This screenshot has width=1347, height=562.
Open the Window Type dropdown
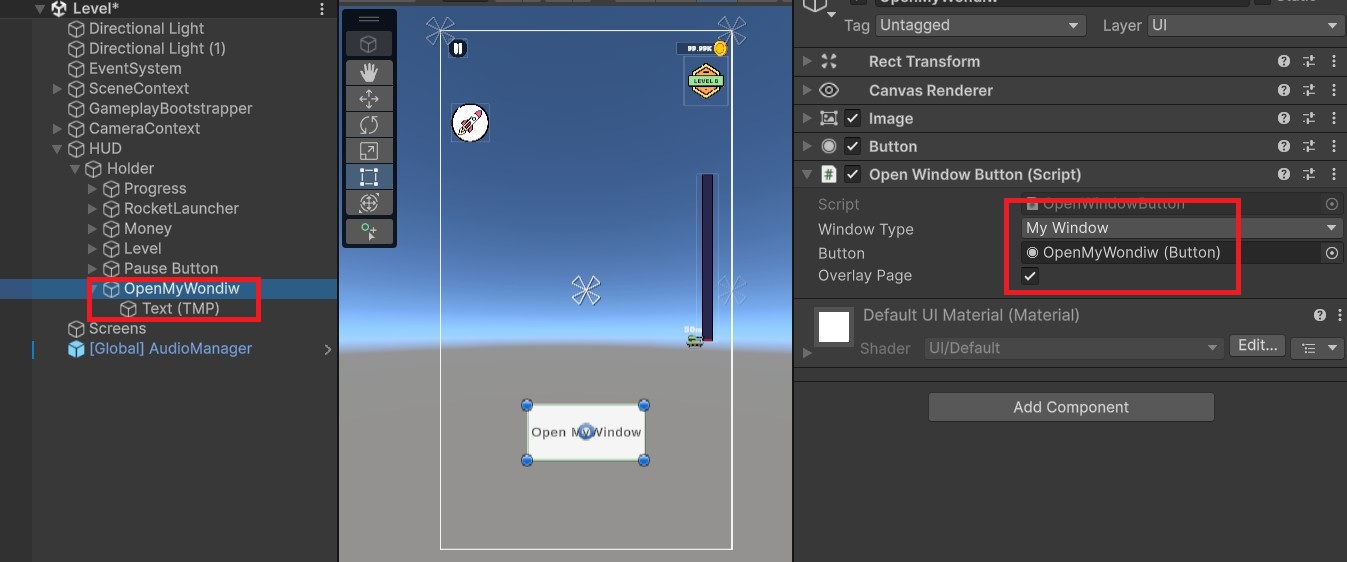(1181, 228)
